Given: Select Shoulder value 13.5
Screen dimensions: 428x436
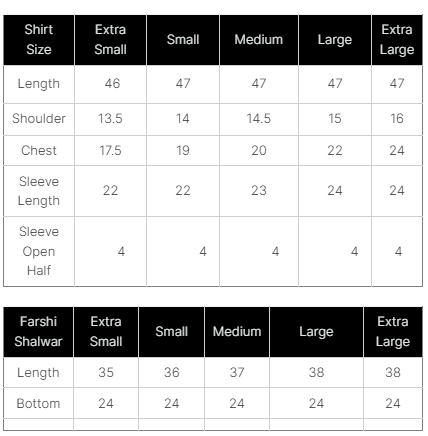Looking at the screenshot, I should tap(110, 119).
